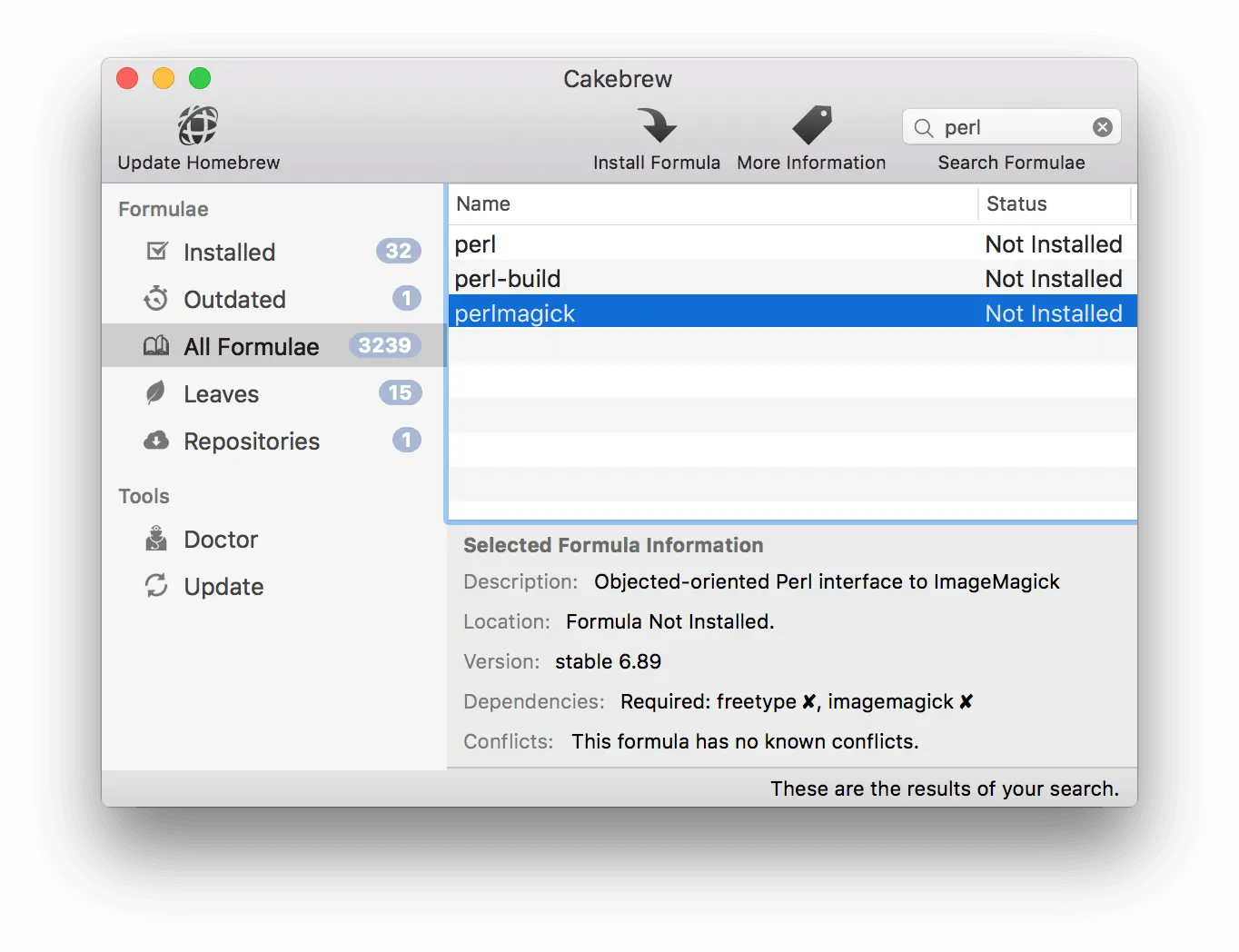This screenshot has height=952, width=1239.
Task: Click the 32 badge beside Installed
Action: click(399, 251)
